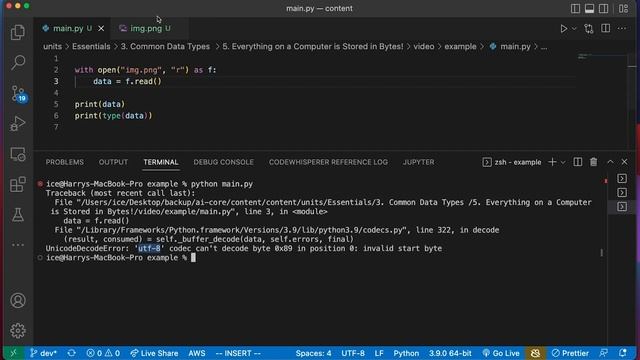Open the Debug Console tab
This screenshot has width=640, height=360.
pyautogui.click(x=223, y=162)
